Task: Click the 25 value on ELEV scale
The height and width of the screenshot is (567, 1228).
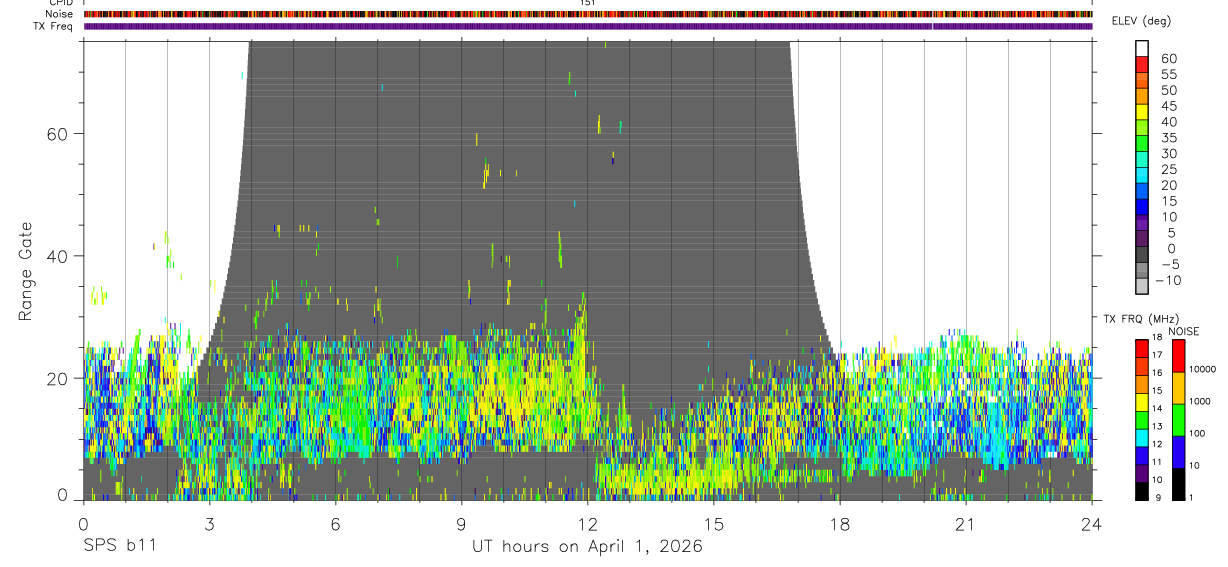Action: tap(1168, 169)
